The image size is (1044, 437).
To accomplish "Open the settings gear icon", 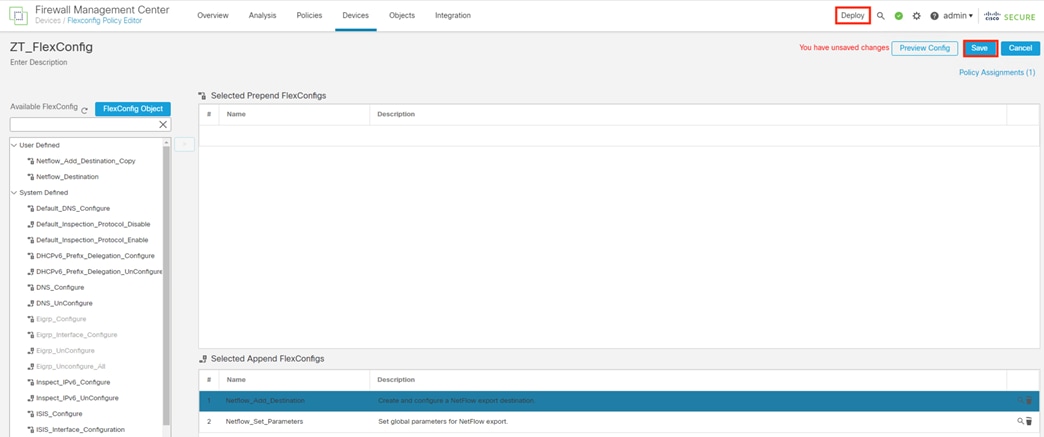I will tap(917, 16).
